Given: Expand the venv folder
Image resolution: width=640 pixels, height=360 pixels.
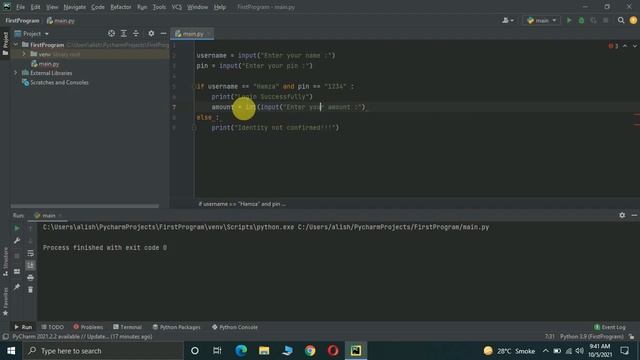Looking at the screenshot, I should point(24,54).
